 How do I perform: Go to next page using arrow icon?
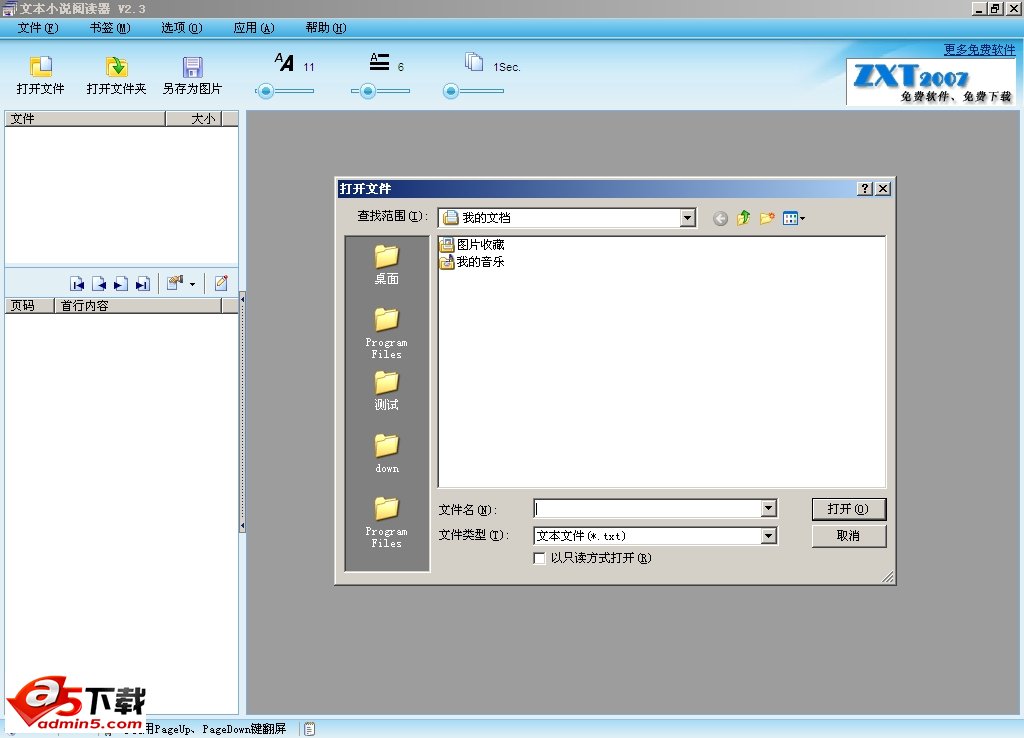pos(121,283)
